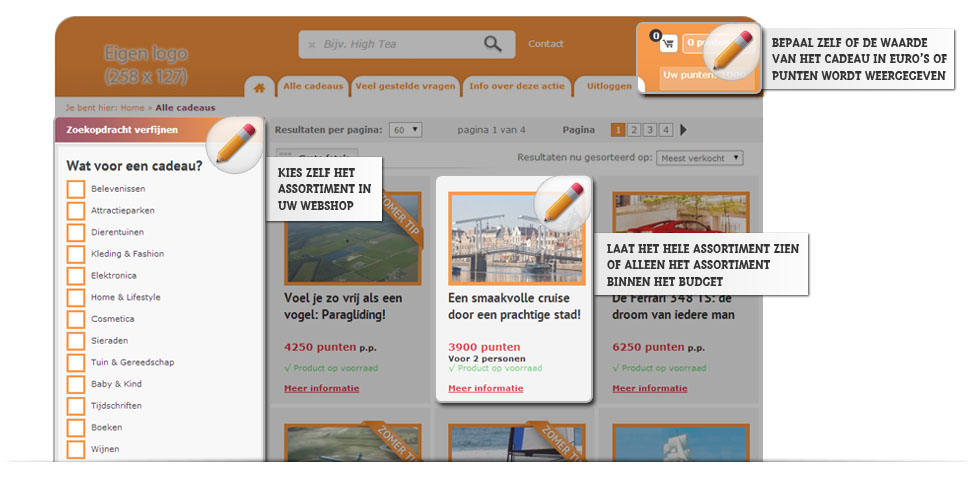This screenshot has height=477, width=980.
Task: Go to next results page arrow
Action: (683, 130)
